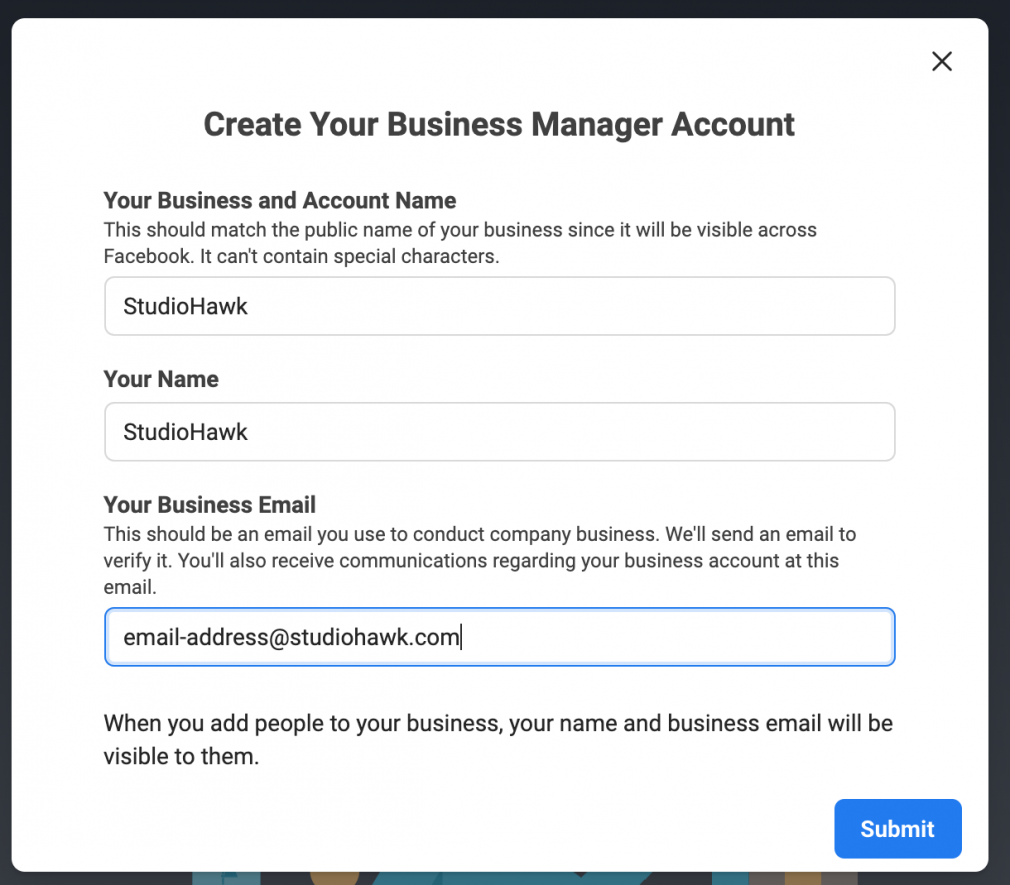Click the dark overlay above the dialog
The image size is (1010, 885).
(x=500, y=8)
